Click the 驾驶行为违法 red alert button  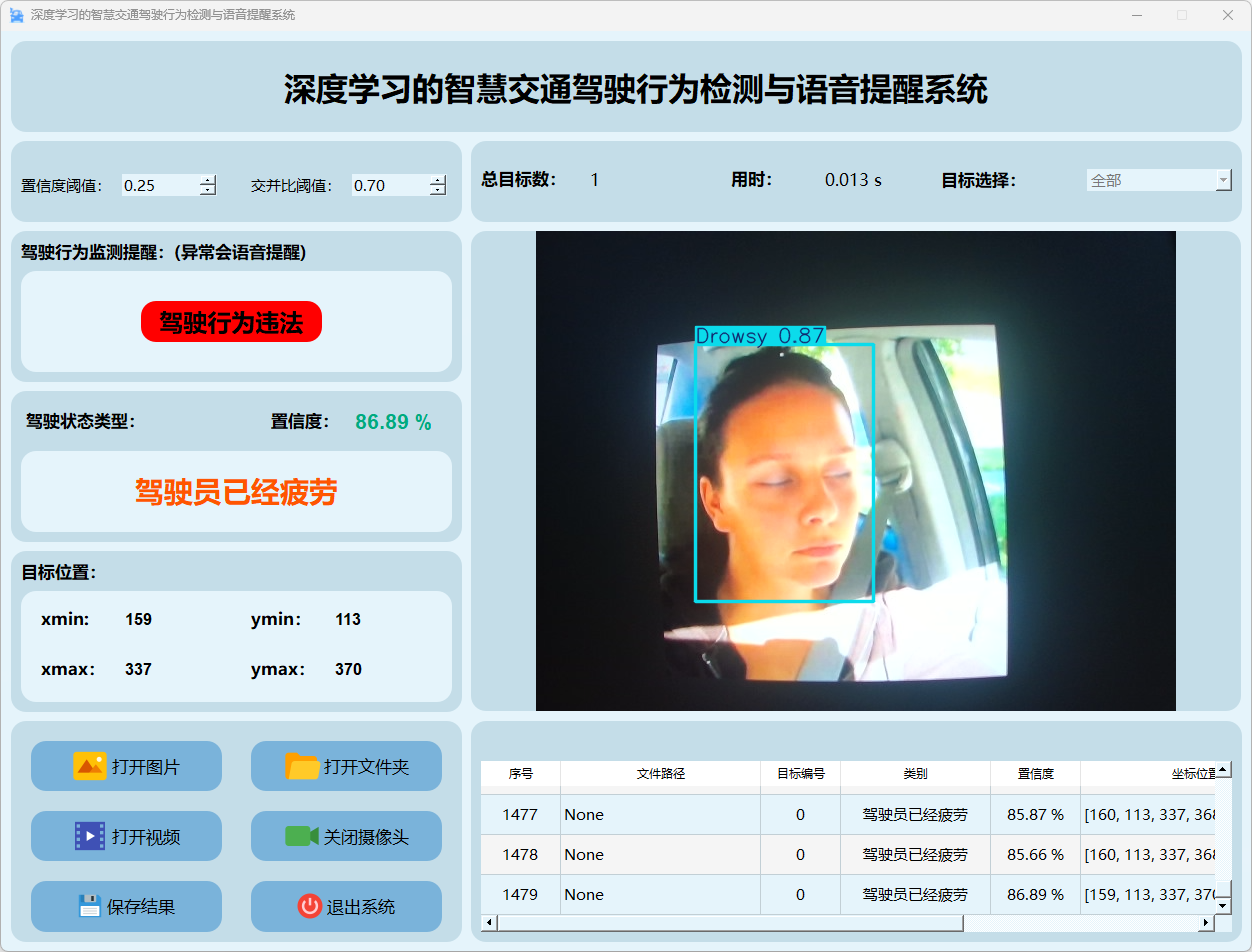coord(231,322)
